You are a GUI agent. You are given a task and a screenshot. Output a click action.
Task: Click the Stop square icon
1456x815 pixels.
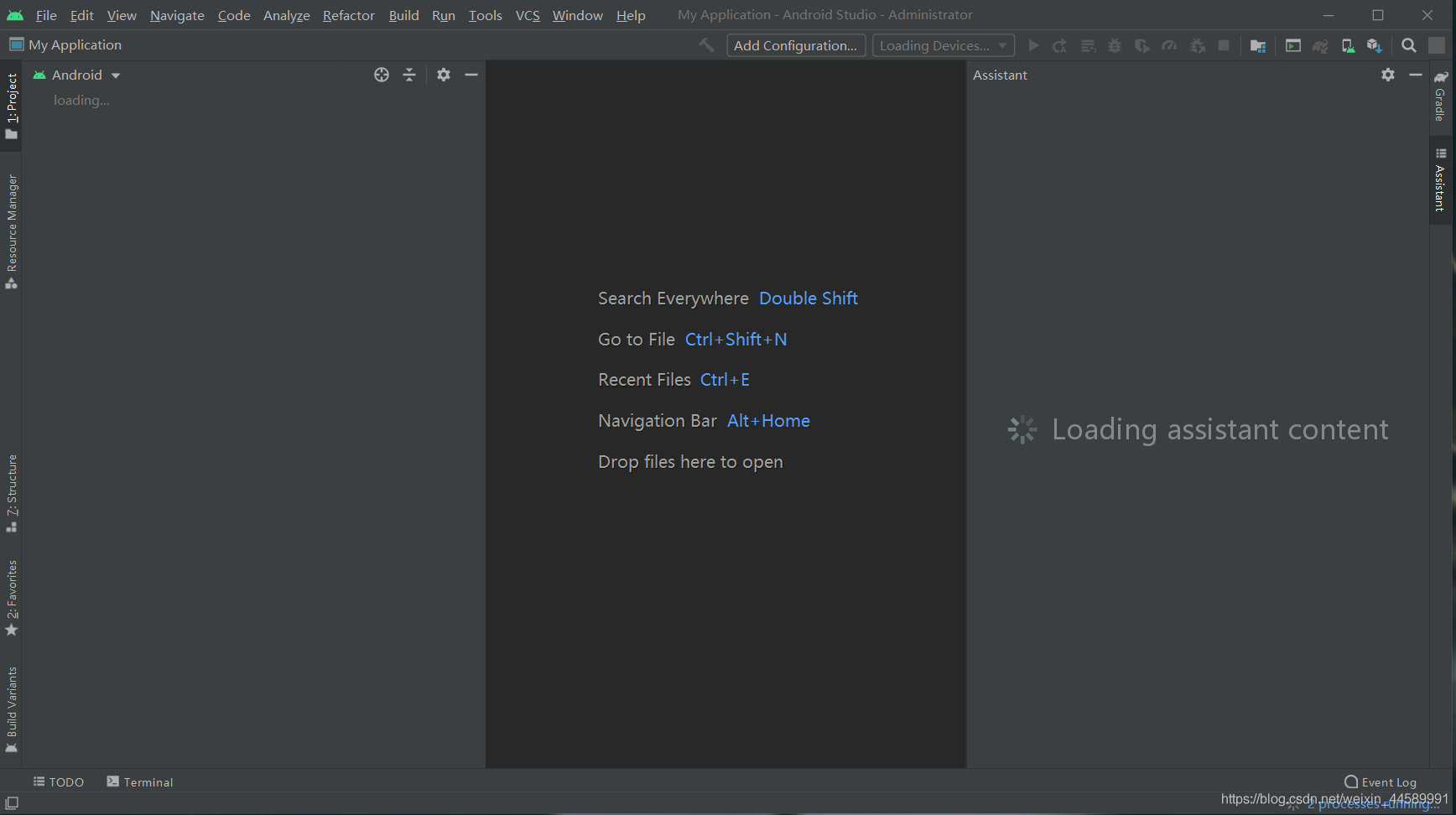pos(1224,45)
